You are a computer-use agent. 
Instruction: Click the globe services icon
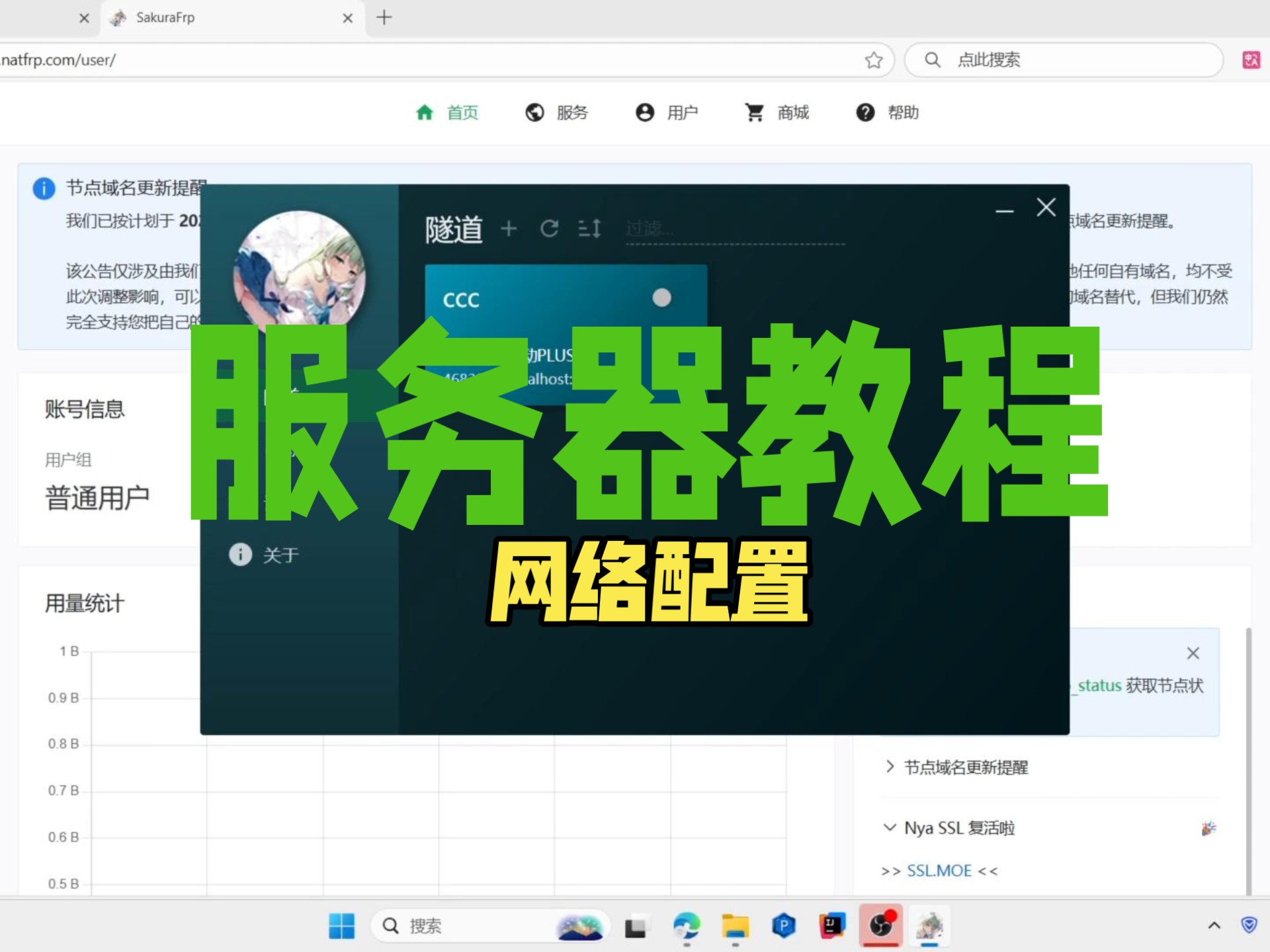(534, 112)
